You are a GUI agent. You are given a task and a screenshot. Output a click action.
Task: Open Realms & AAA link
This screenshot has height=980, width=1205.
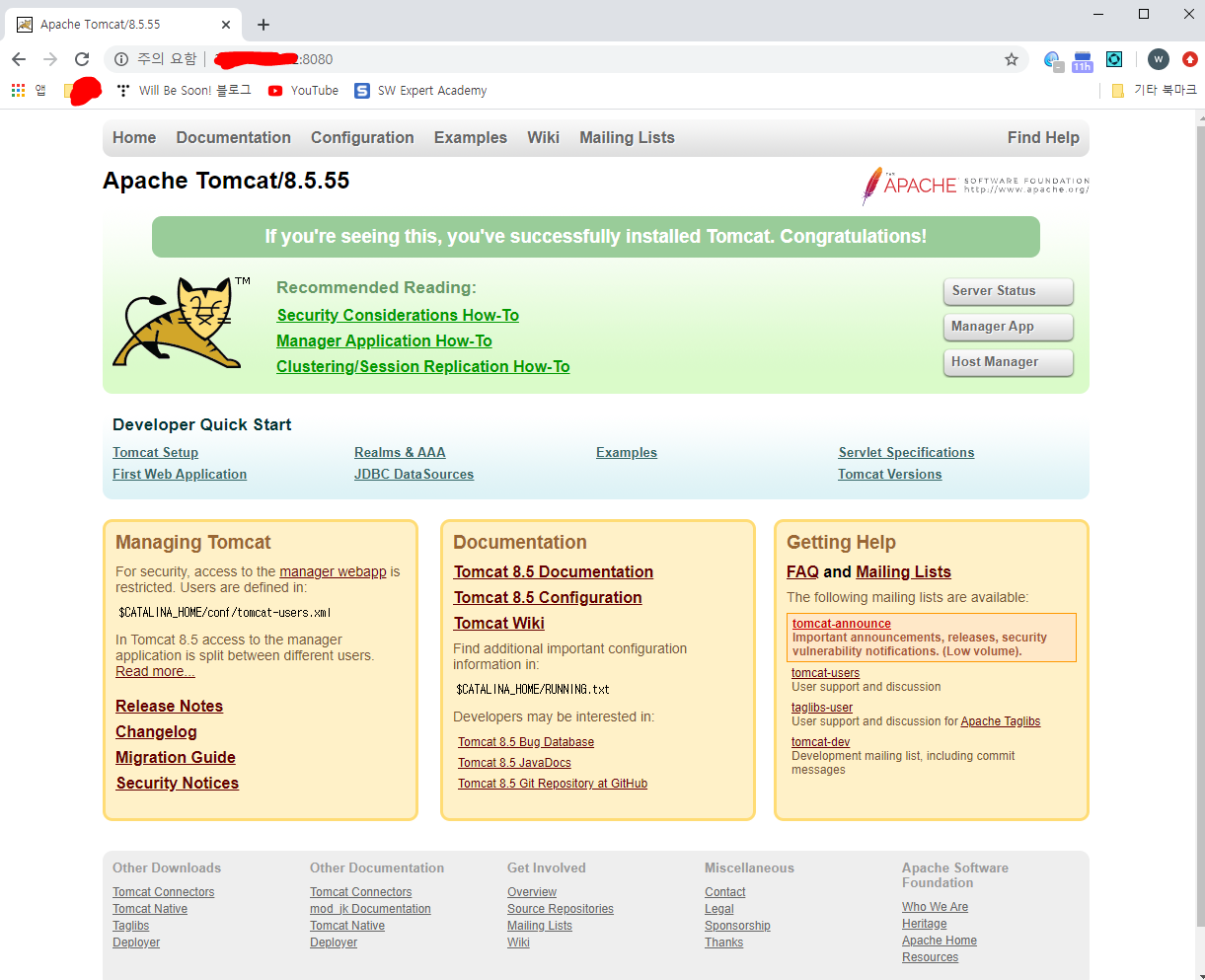(400, 453)
